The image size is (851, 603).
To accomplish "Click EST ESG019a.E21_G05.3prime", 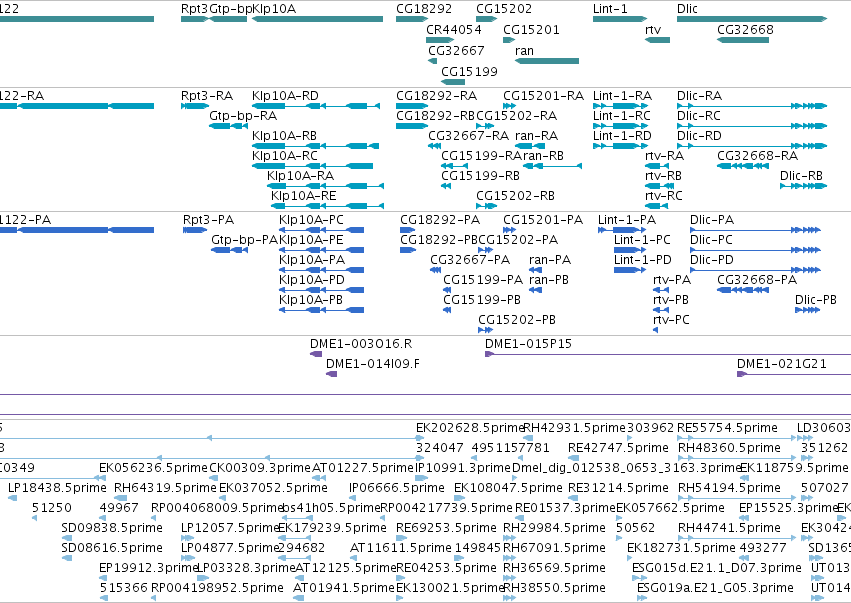I will pos(642,598).
